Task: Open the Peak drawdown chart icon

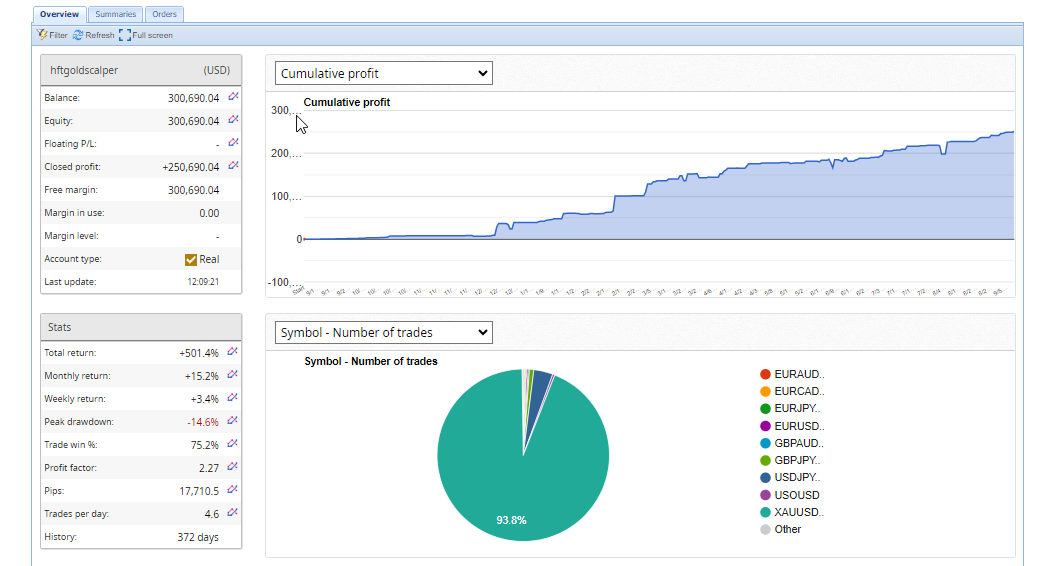Action: point(233,421)
